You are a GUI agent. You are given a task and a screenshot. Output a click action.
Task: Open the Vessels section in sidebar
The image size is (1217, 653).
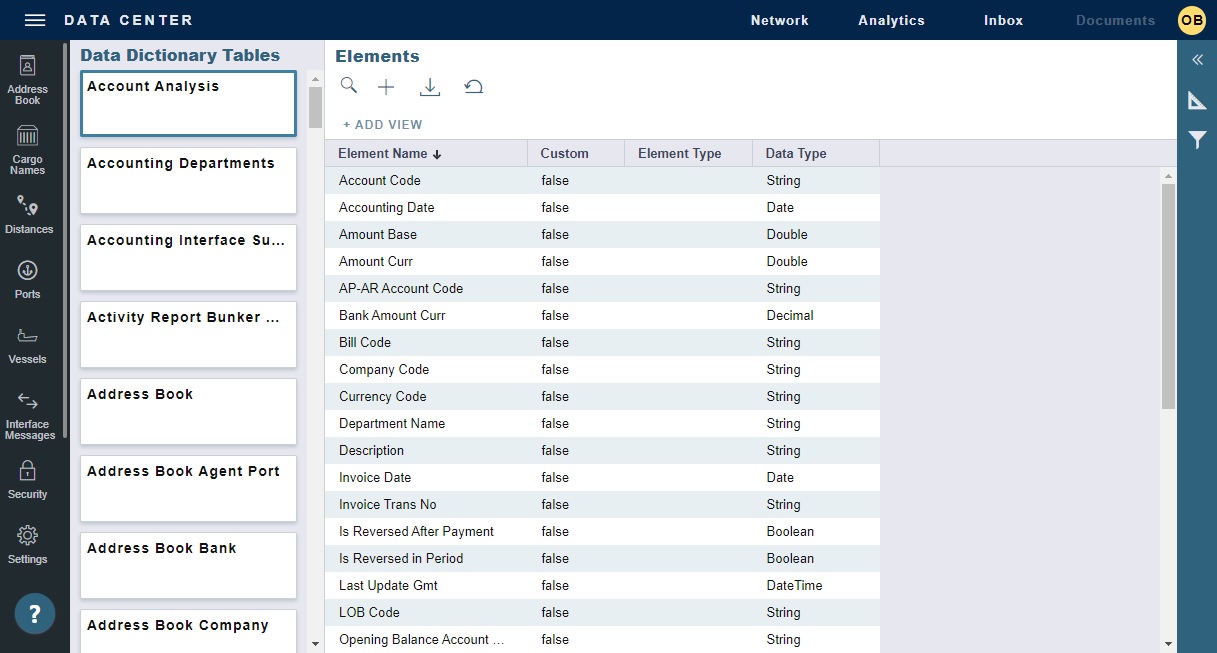coord(27,346)
